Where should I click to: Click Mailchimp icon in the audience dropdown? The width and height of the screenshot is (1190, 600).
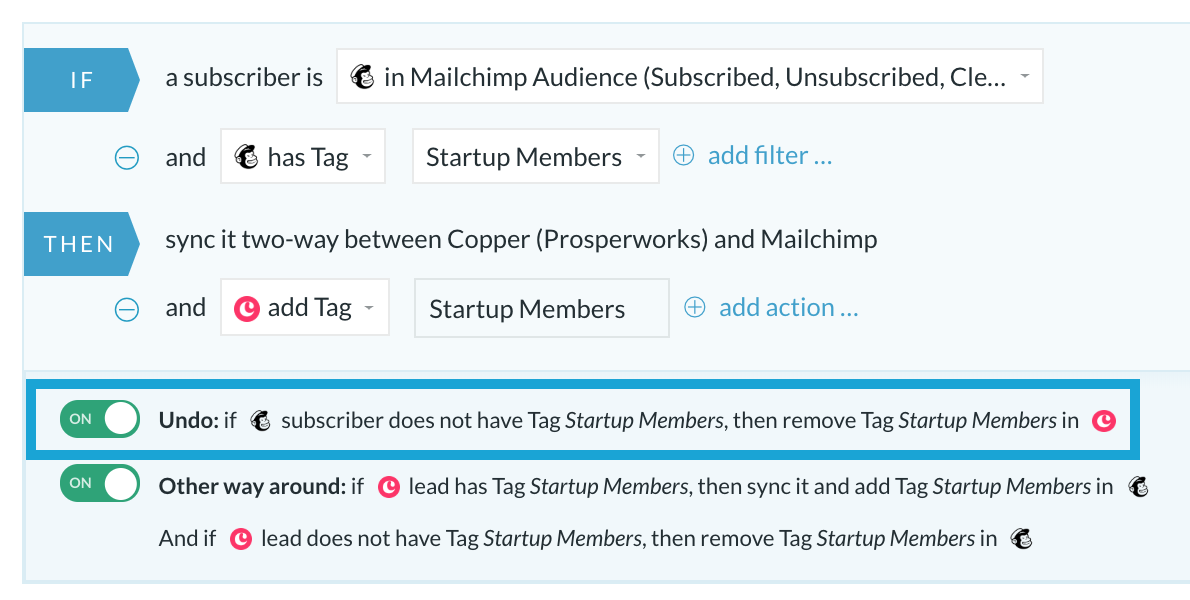tap(362, 77)
